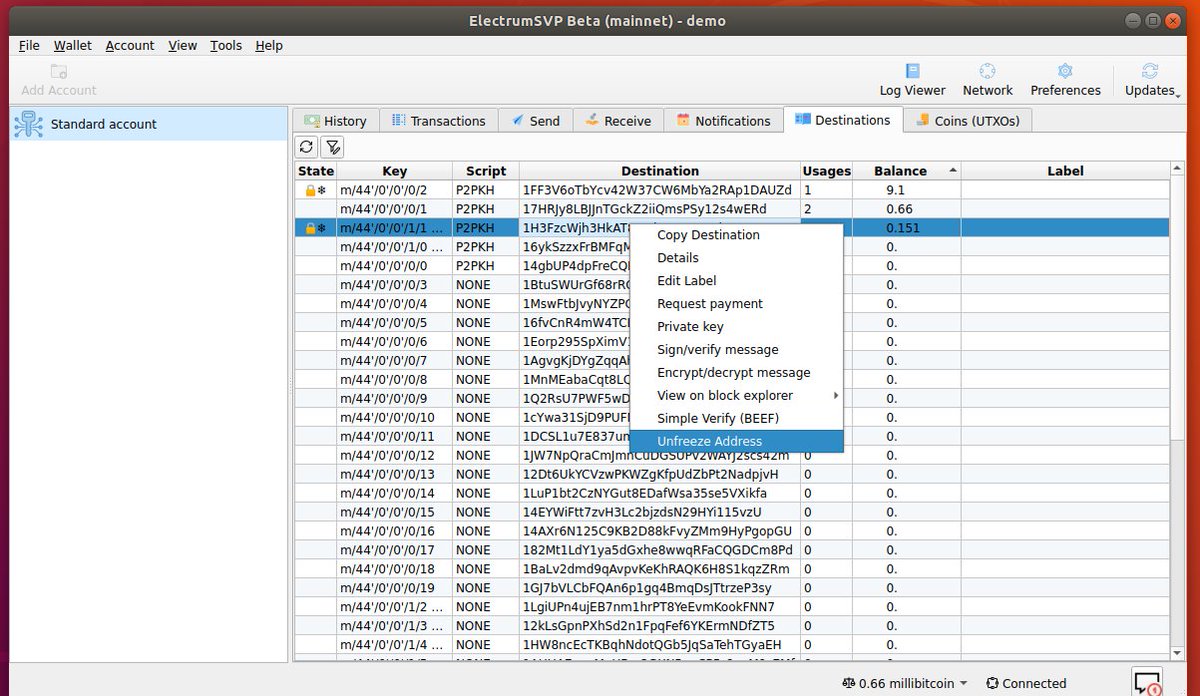Click destination 14AXr6N125C9KB2D88kFvyZMm9HyPgopGU
This screenshot has width=1200, height=696.
coord(657,531)
